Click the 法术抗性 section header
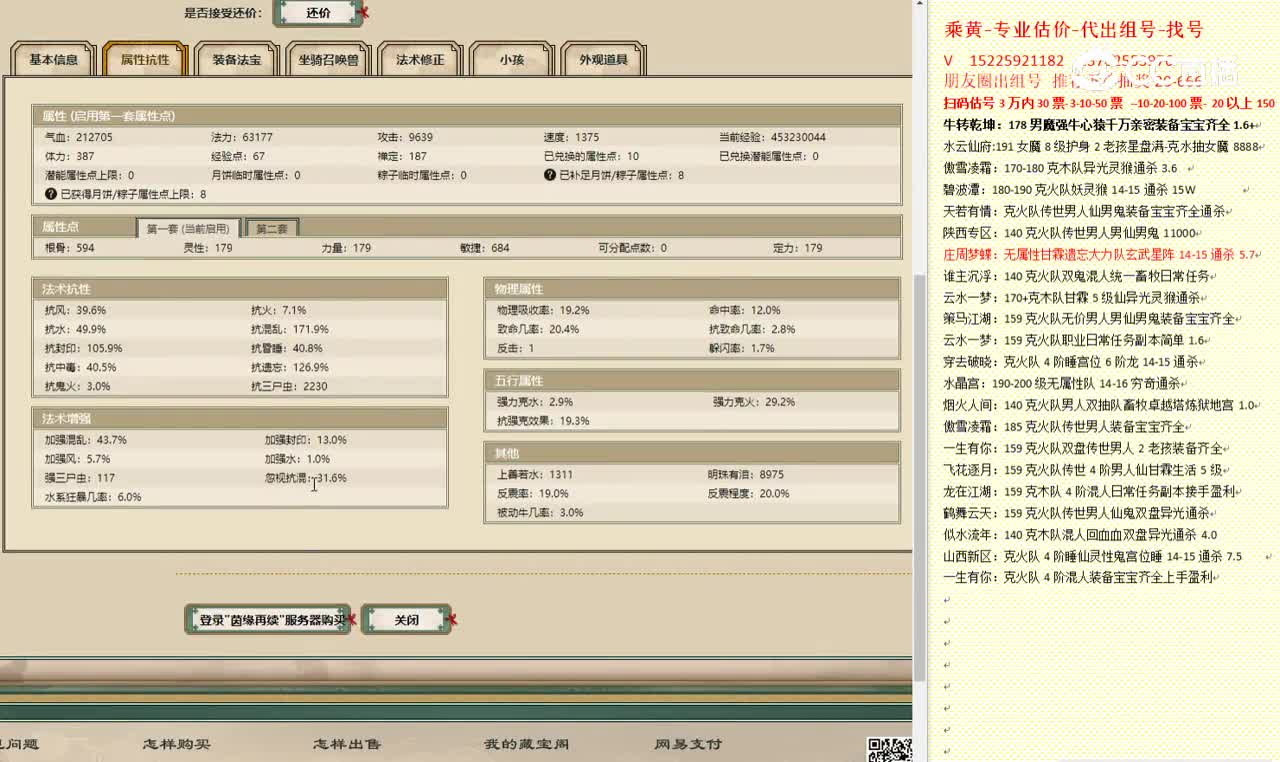 point(240,288)
